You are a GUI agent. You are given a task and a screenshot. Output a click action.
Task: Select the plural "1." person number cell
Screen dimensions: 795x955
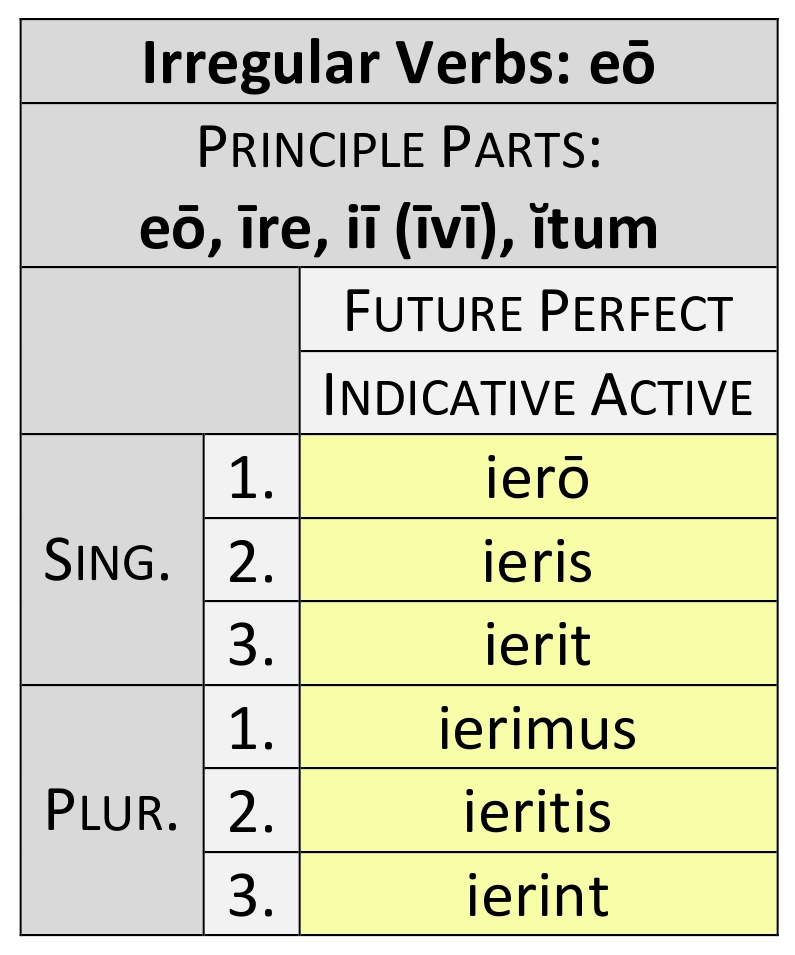click(x=251, y=728)
